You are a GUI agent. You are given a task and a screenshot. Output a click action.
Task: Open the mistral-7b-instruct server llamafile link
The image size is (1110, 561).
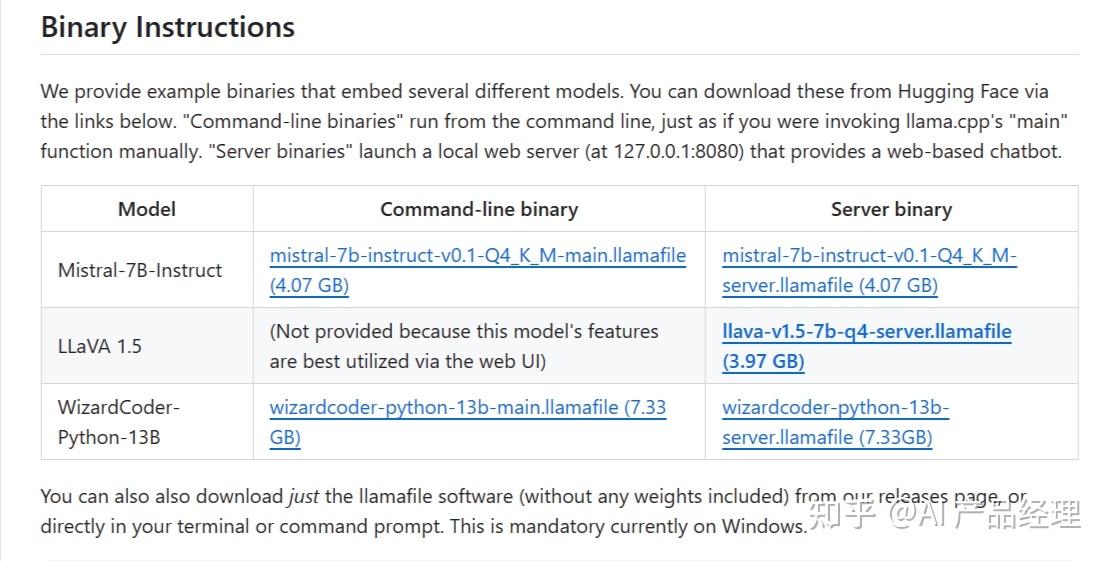tap(868, 256)
